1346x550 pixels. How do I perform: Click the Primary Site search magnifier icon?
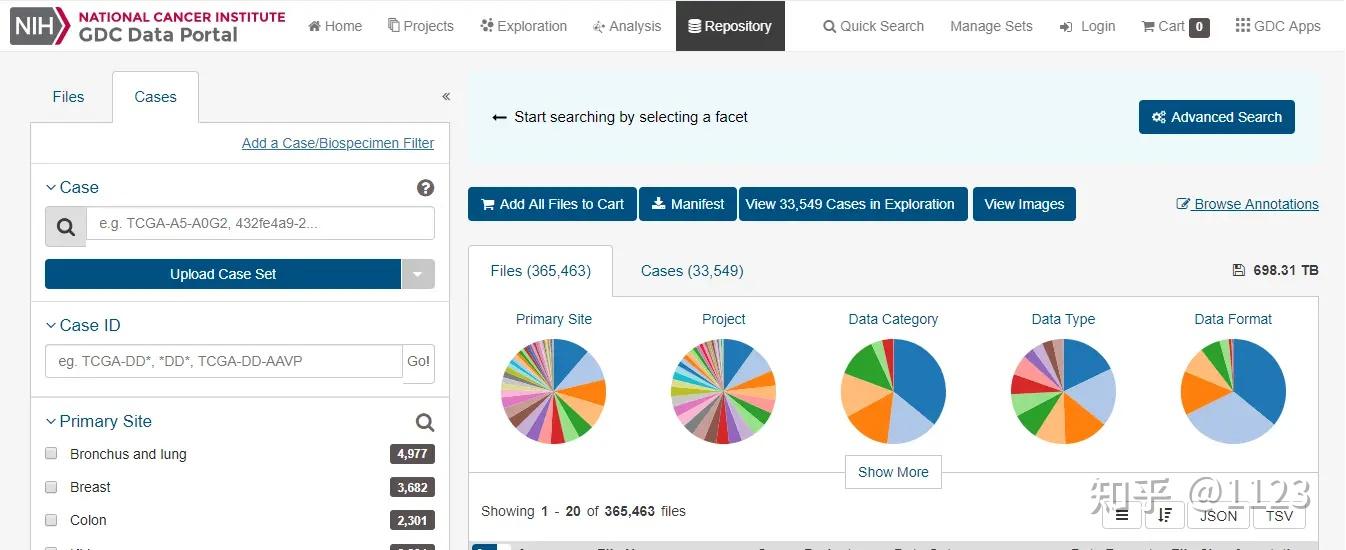425,422
